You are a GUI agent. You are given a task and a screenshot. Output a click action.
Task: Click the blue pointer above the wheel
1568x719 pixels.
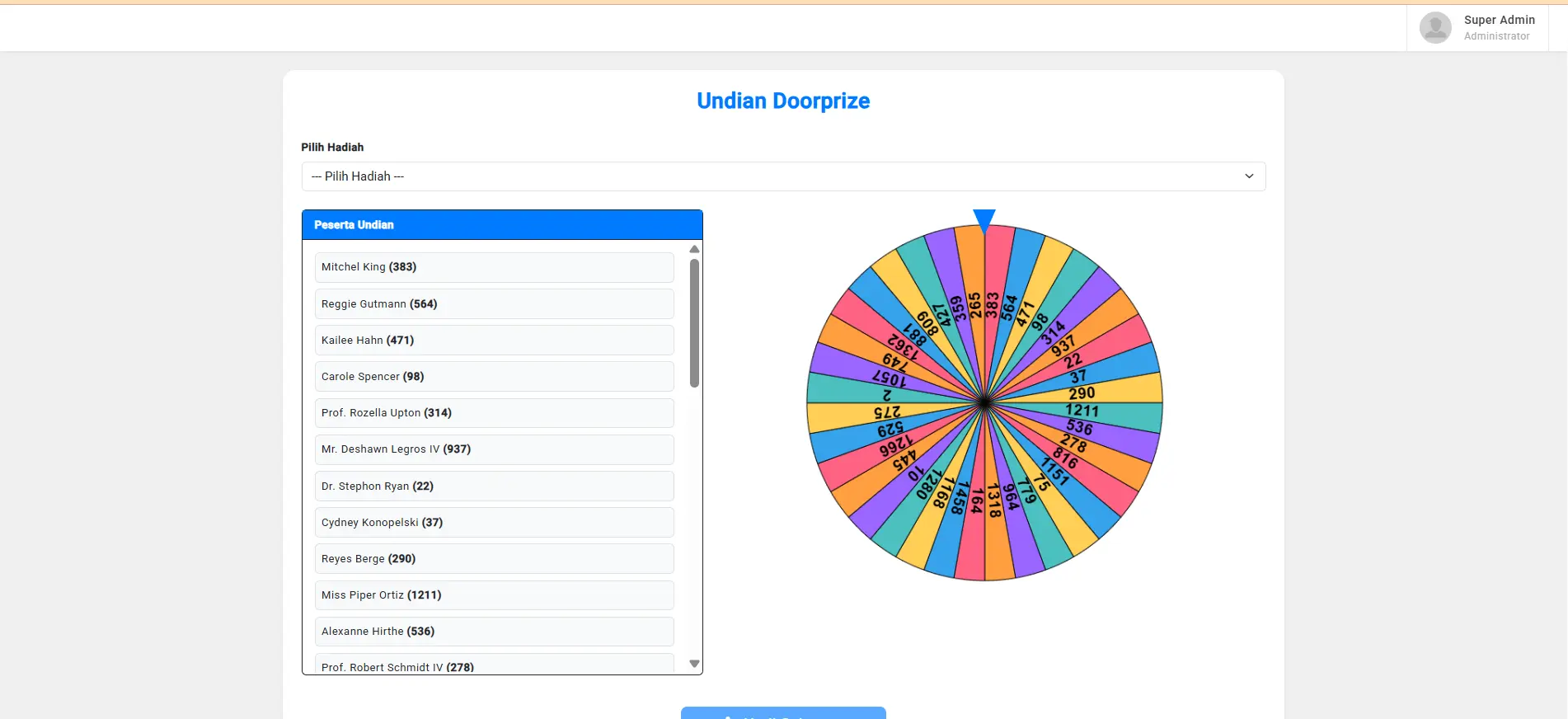pyautogui.click(x=984, y=220)
